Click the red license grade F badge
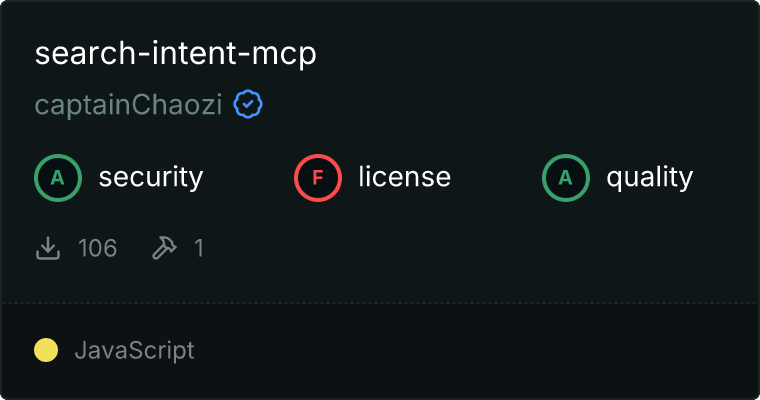760x400 pixels. 318,178
